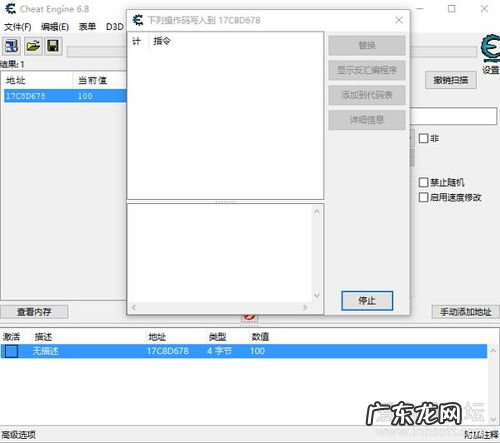Click the 停止 button in dialog
The width and height of the screenshot is (500, 443).
click(367, 301)
